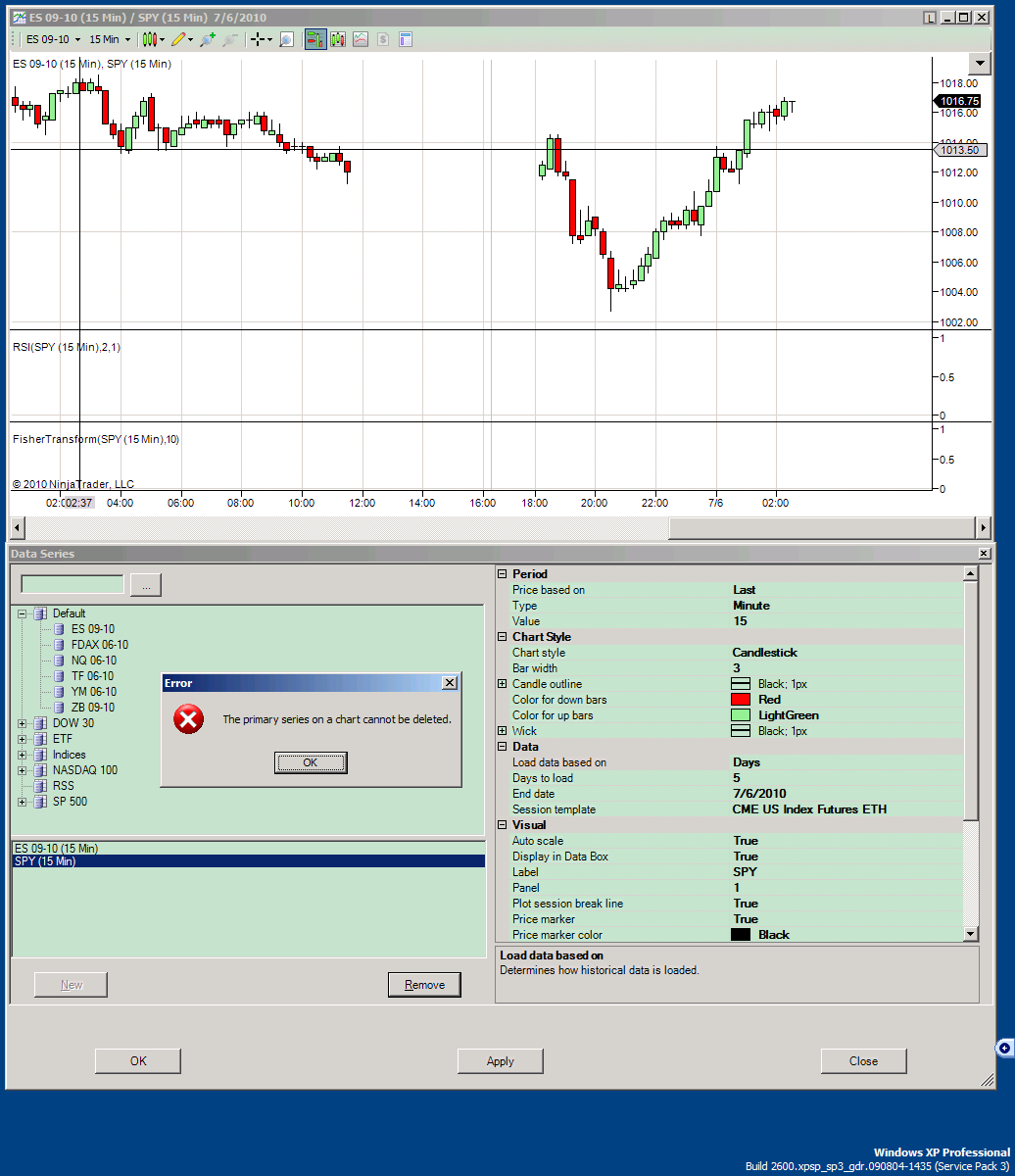
Task: Click the Apply button
Action: point(501,1061)
